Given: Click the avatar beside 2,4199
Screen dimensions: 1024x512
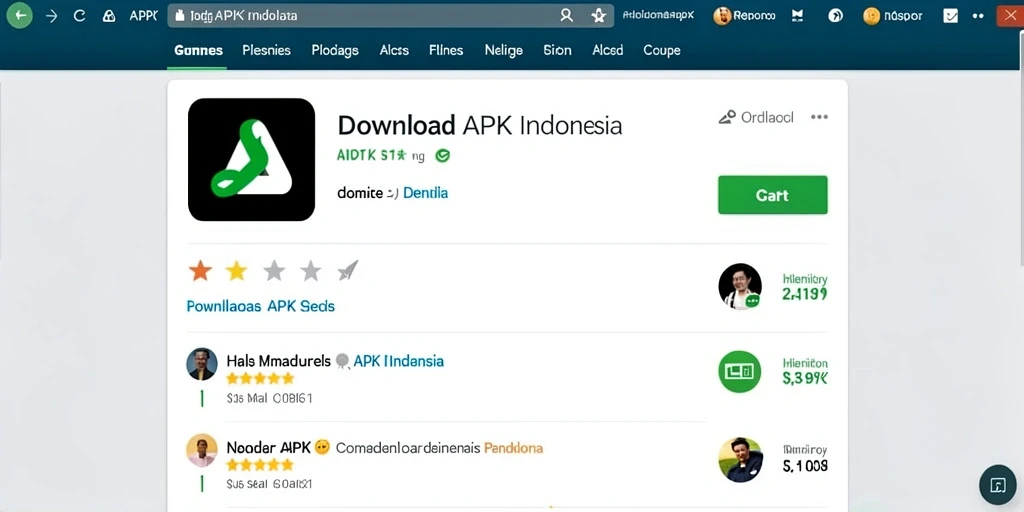Looking at the screenshot, I should 740,286.
